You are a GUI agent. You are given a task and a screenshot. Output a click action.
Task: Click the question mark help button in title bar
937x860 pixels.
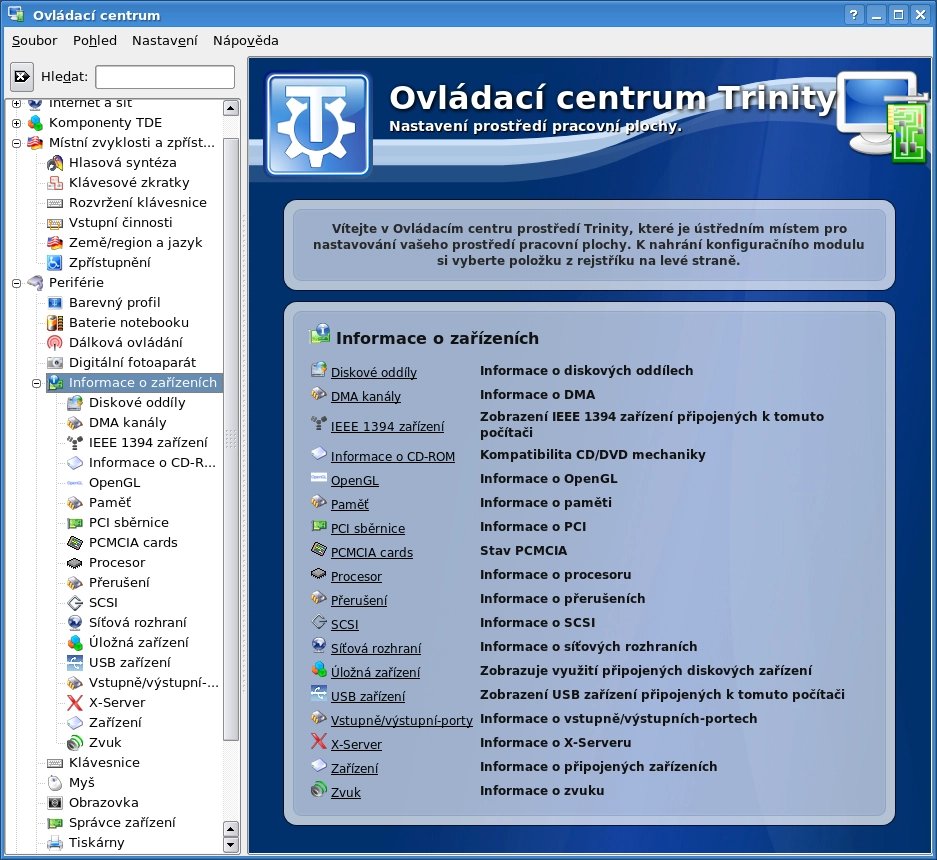click(x=854, y=15)
